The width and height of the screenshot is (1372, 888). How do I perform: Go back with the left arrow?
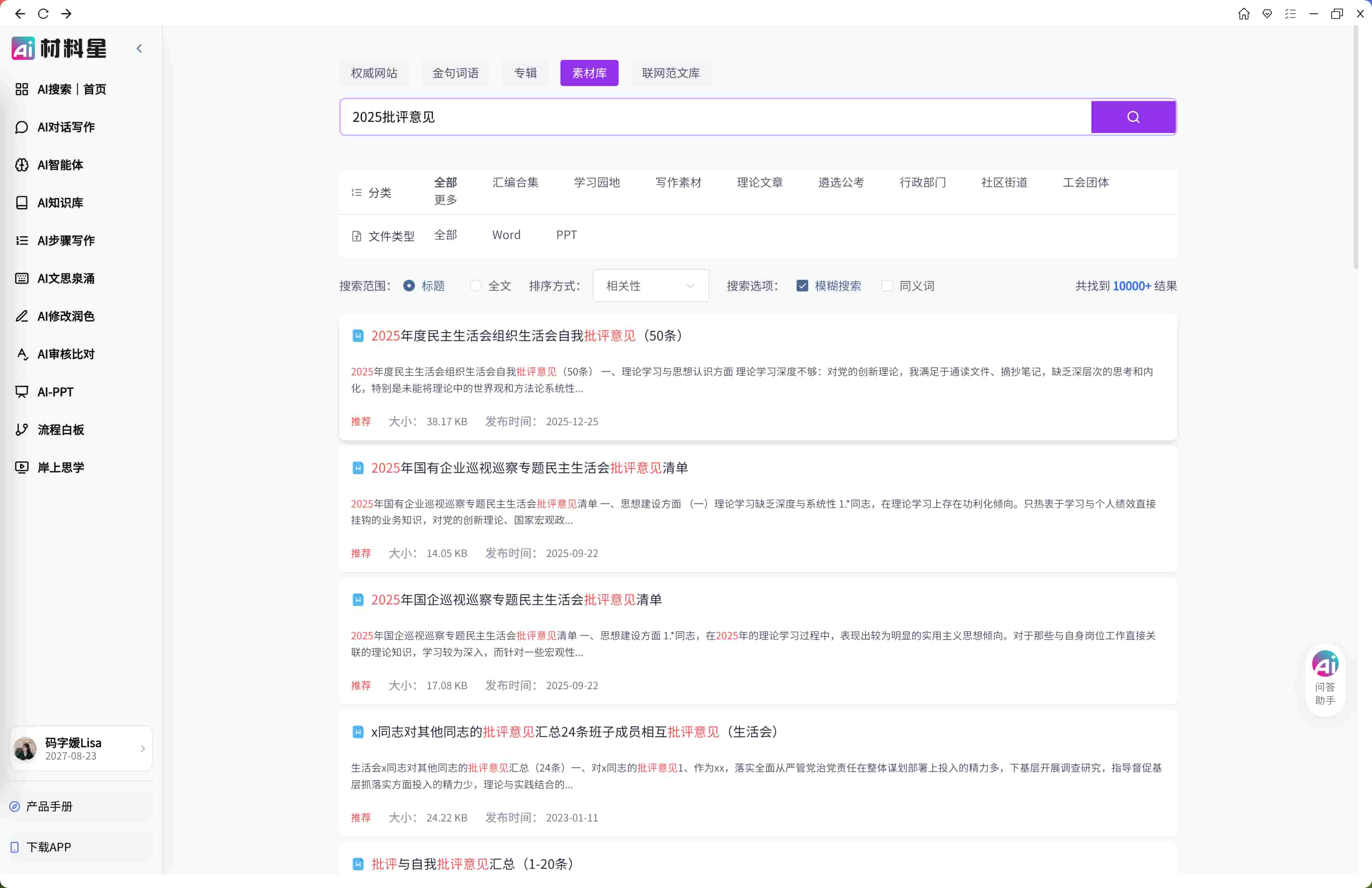[x=20, y=14]
